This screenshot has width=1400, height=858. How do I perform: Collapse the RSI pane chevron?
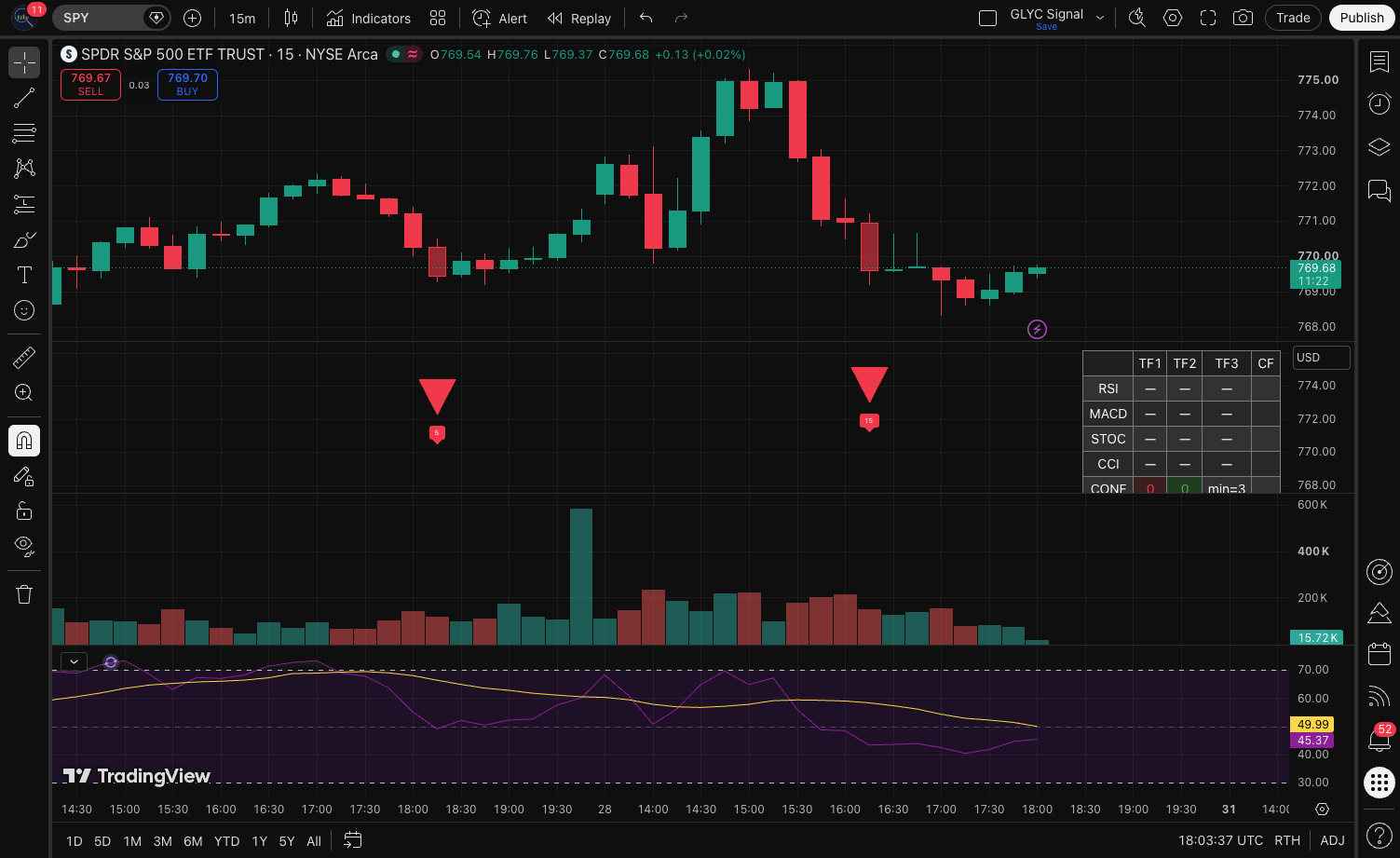point(74,661)
